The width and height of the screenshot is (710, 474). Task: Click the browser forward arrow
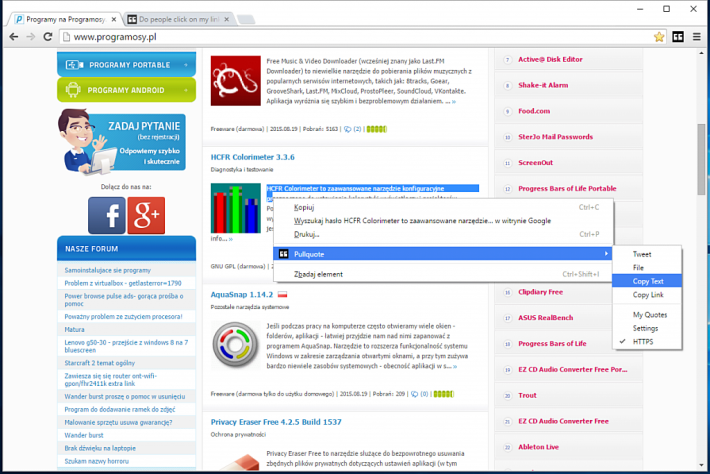tap(31, 37)
